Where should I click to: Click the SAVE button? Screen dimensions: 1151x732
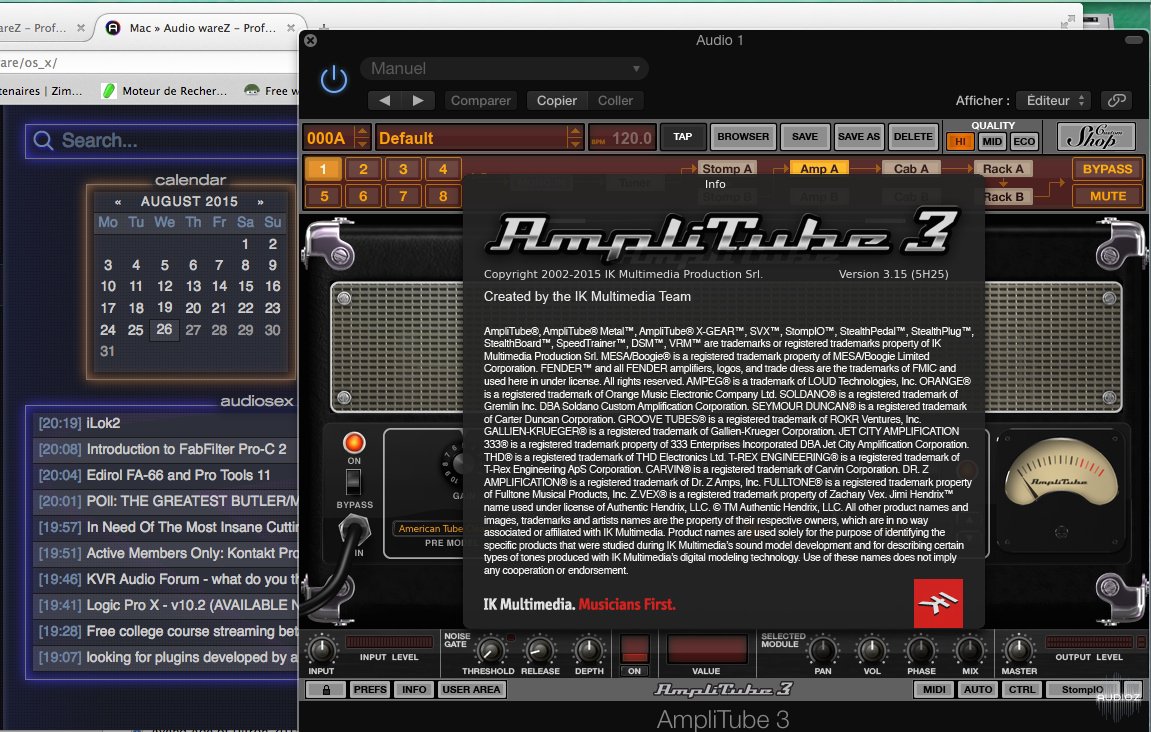[x=805, y=137]
